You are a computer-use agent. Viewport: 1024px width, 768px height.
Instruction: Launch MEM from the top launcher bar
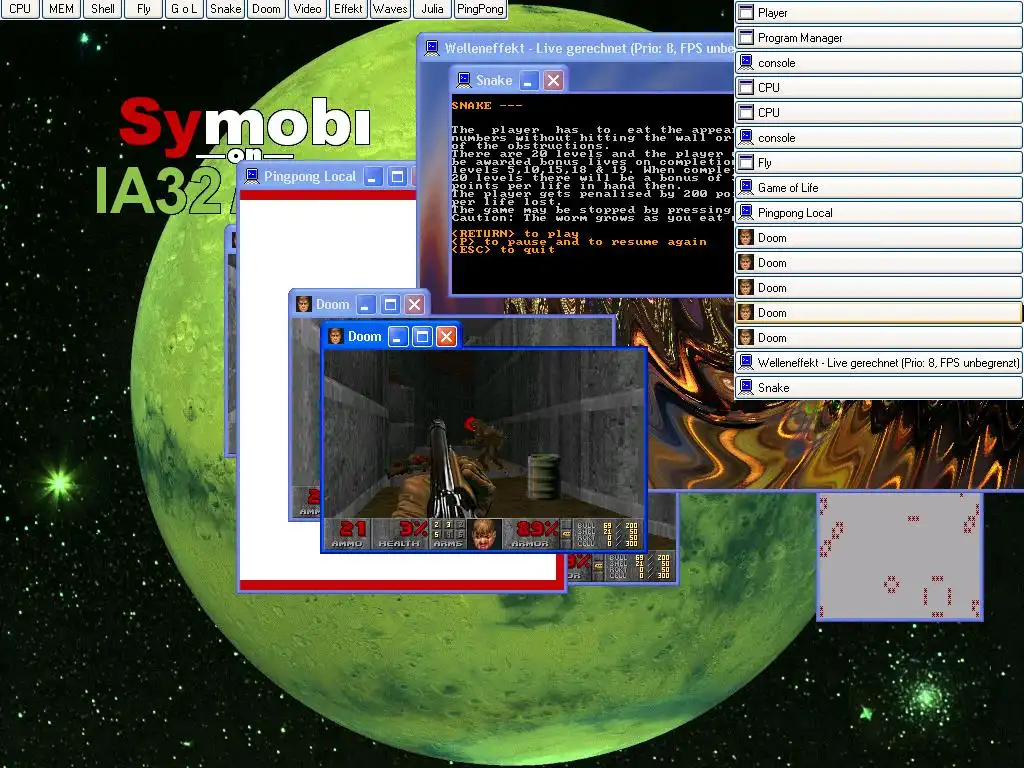[61, 9]
